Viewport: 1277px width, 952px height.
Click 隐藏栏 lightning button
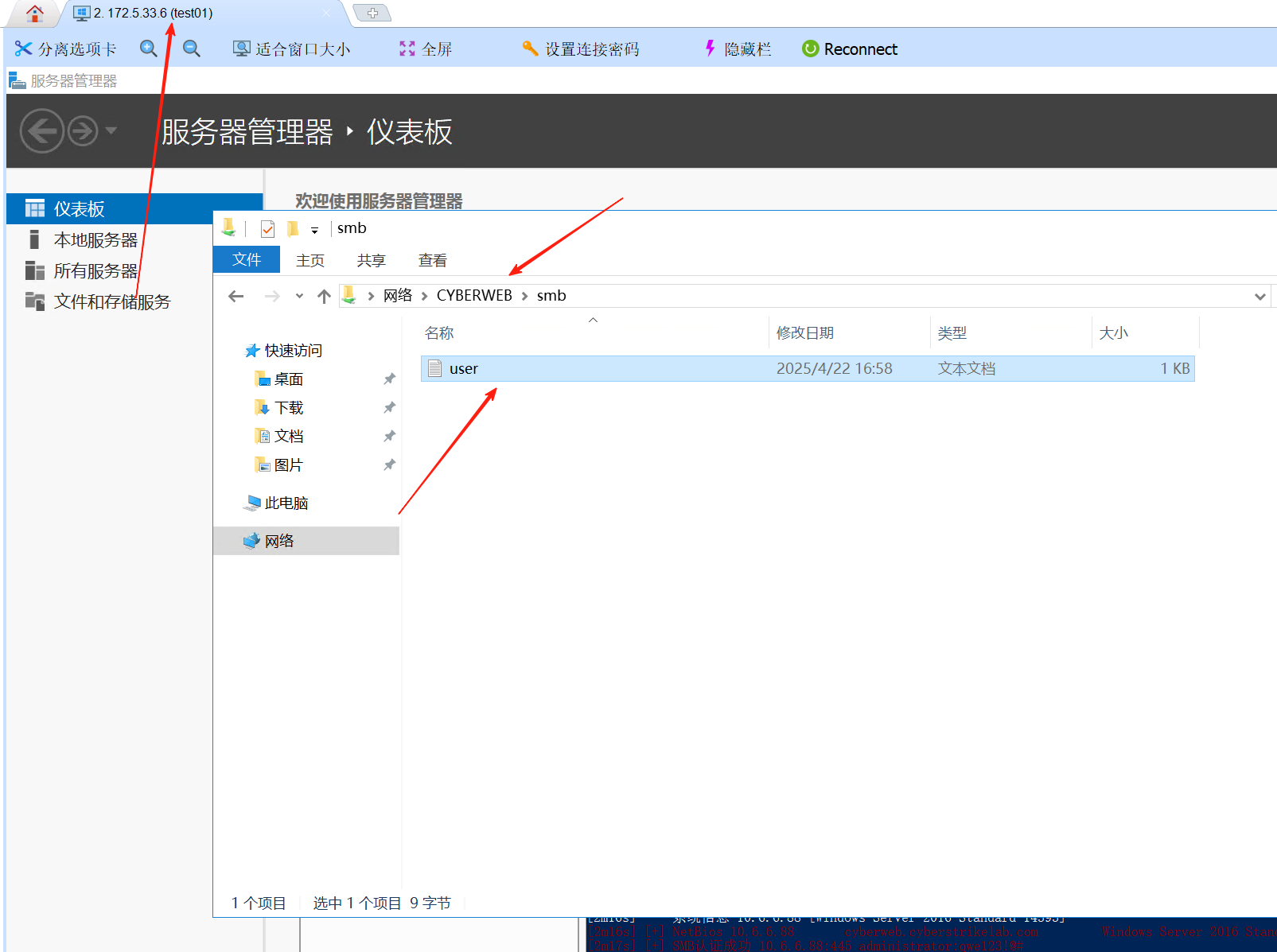(738, 49)
